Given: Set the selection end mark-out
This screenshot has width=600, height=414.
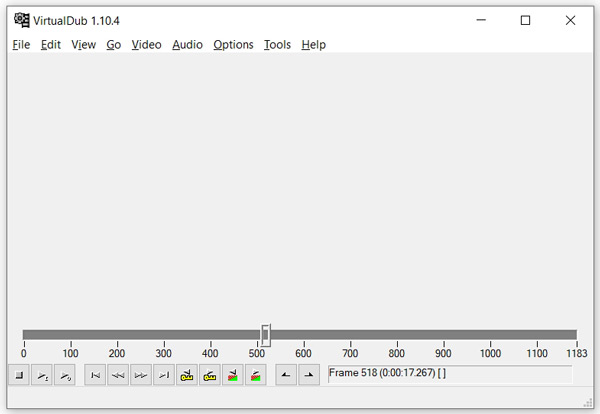Looking at the screenshot, I should point(309,375).
